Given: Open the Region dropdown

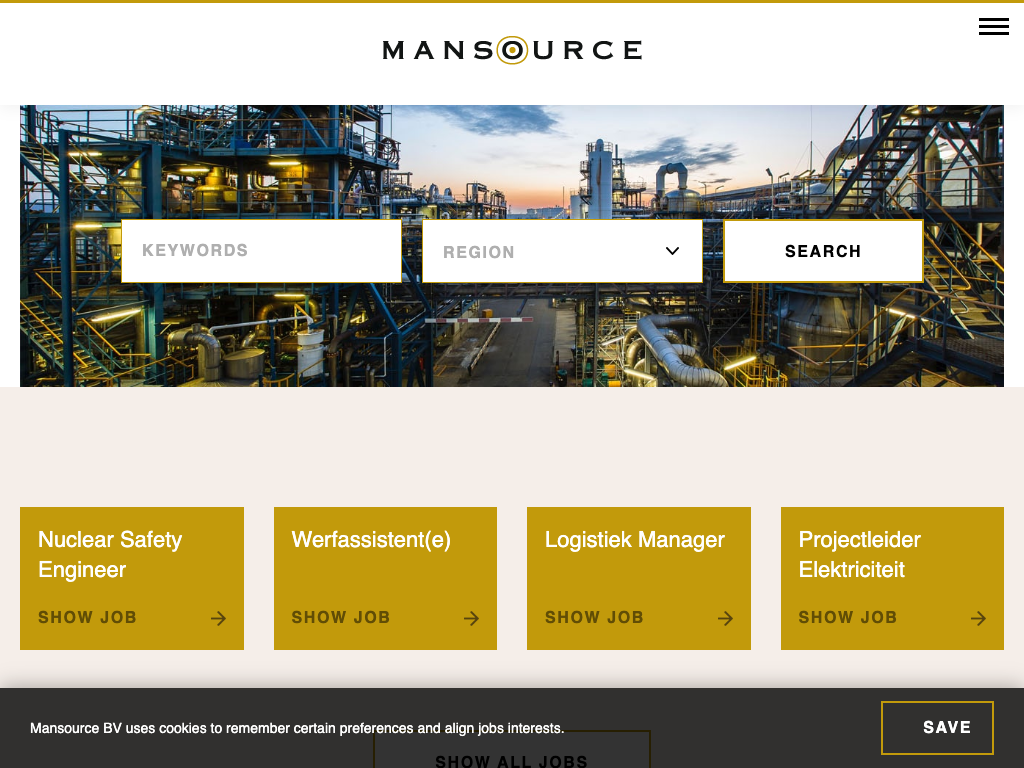Looking at the screenshot, I should pyautogui.click(x=562, y=251).
